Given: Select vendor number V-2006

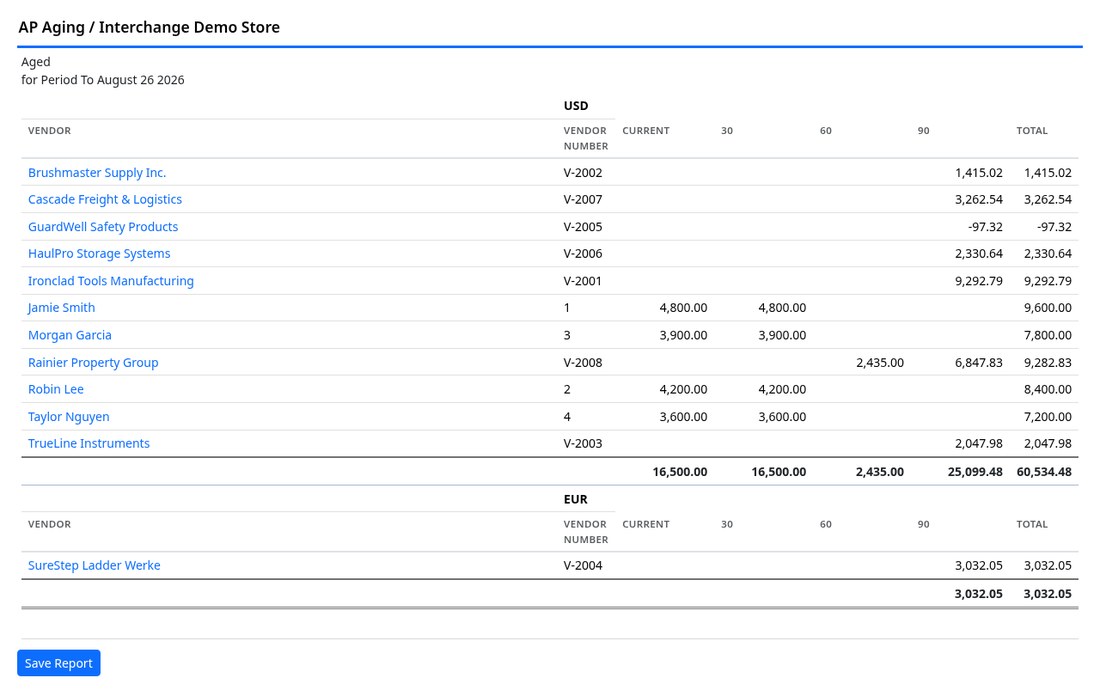Looking at the screenshot, I should [583, 253].
